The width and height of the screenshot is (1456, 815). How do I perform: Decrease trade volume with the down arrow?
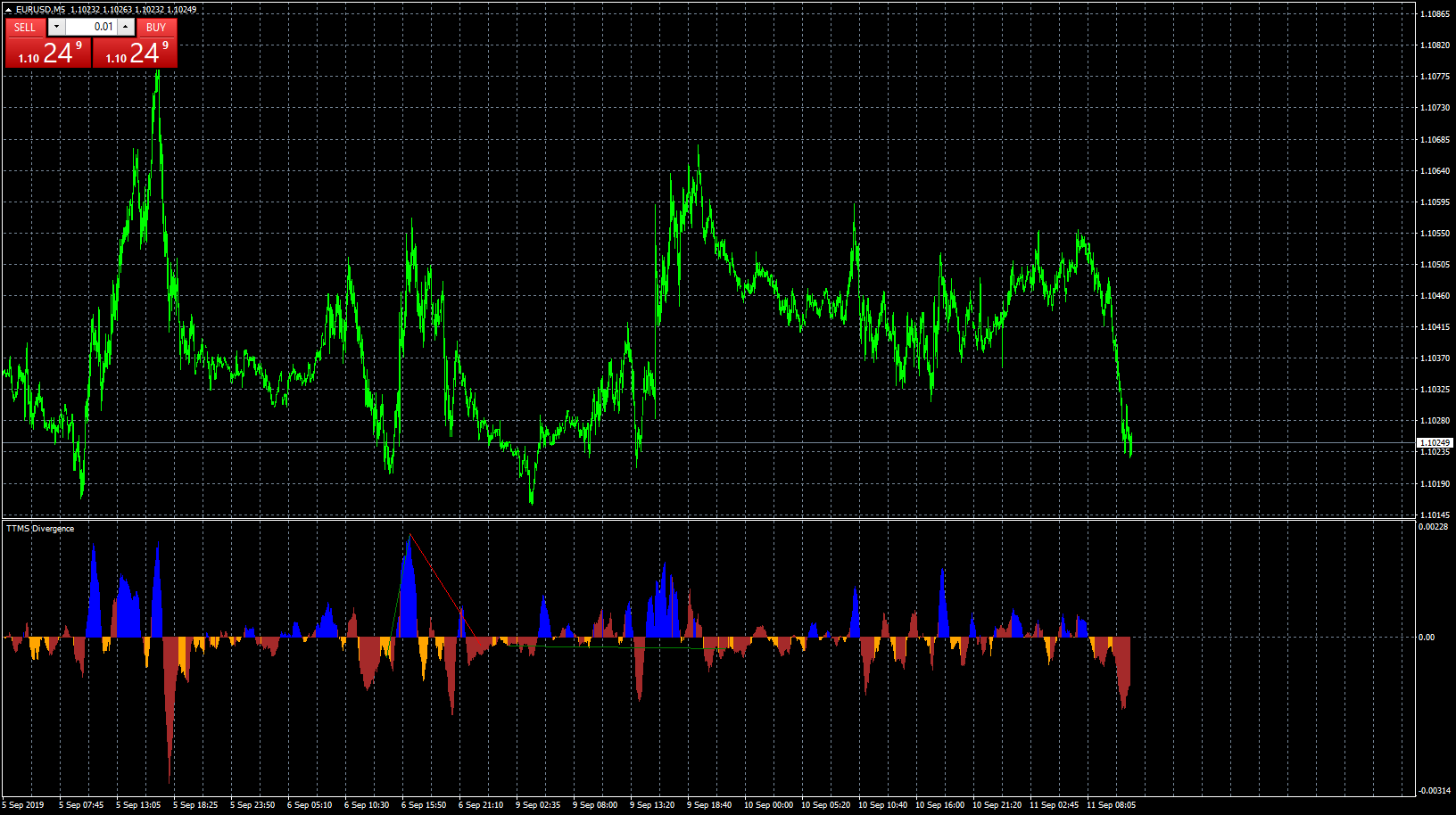(56, 27)
